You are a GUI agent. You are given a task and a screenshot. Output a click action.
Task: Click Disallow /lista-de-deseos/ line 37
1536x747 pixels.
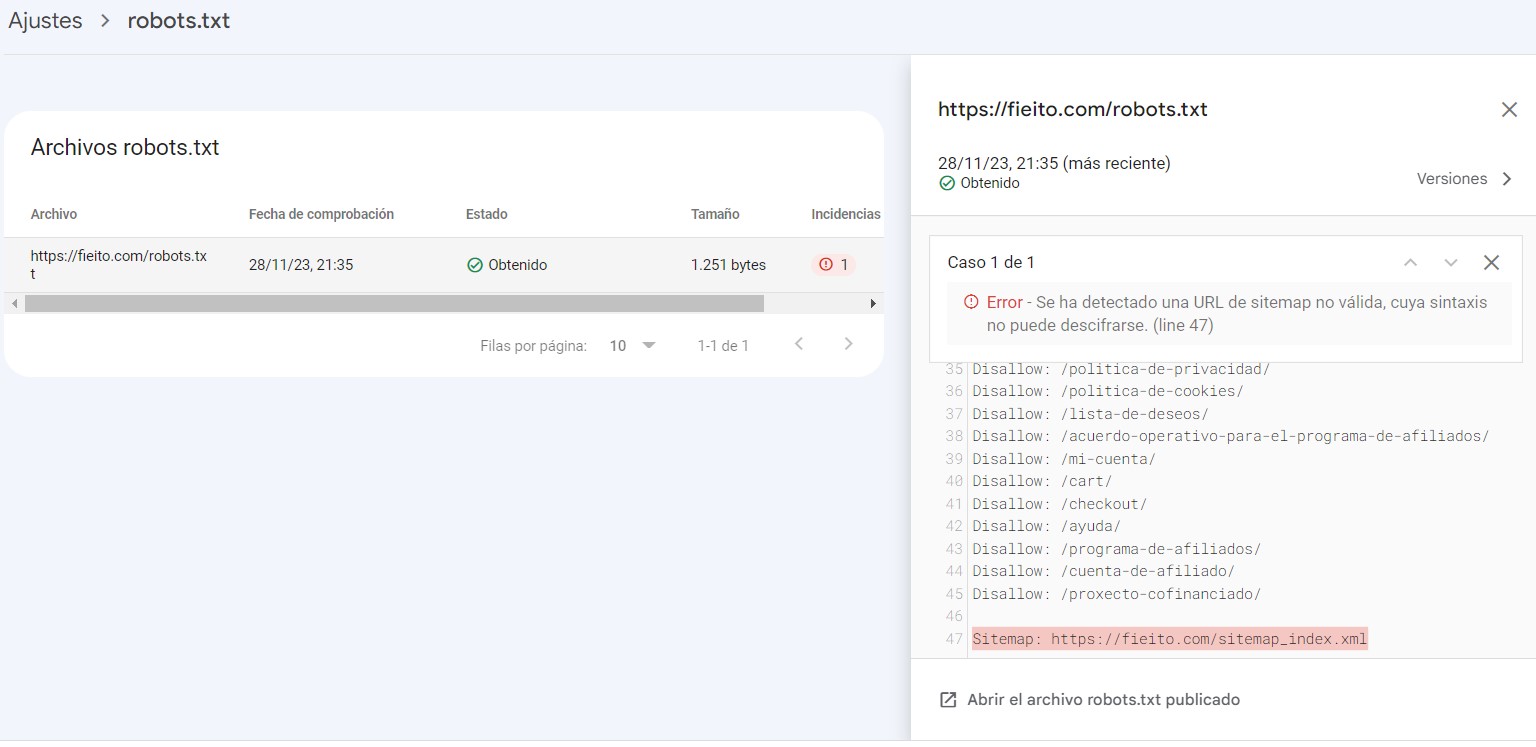1090,414
